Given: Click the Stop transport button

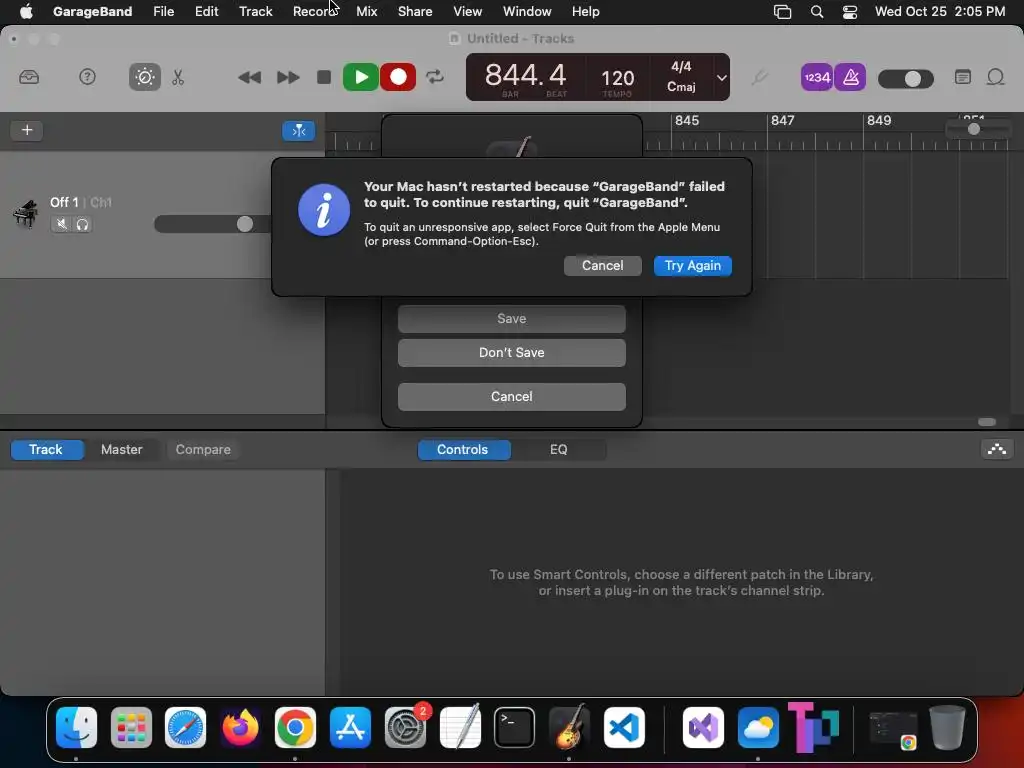Looking at the screenshot, I should click(323, 77).
